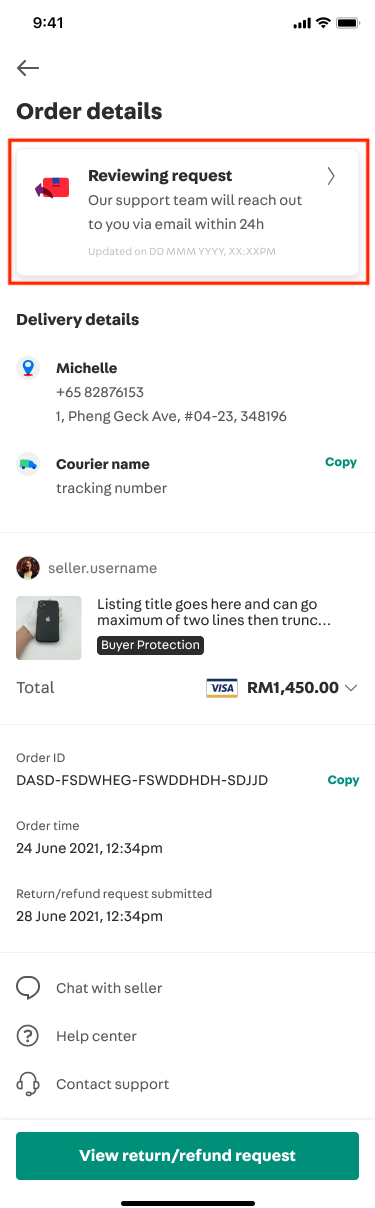Open the seller profile avatar
Viewport: 375px width, 1208px height.
(28, 568)
